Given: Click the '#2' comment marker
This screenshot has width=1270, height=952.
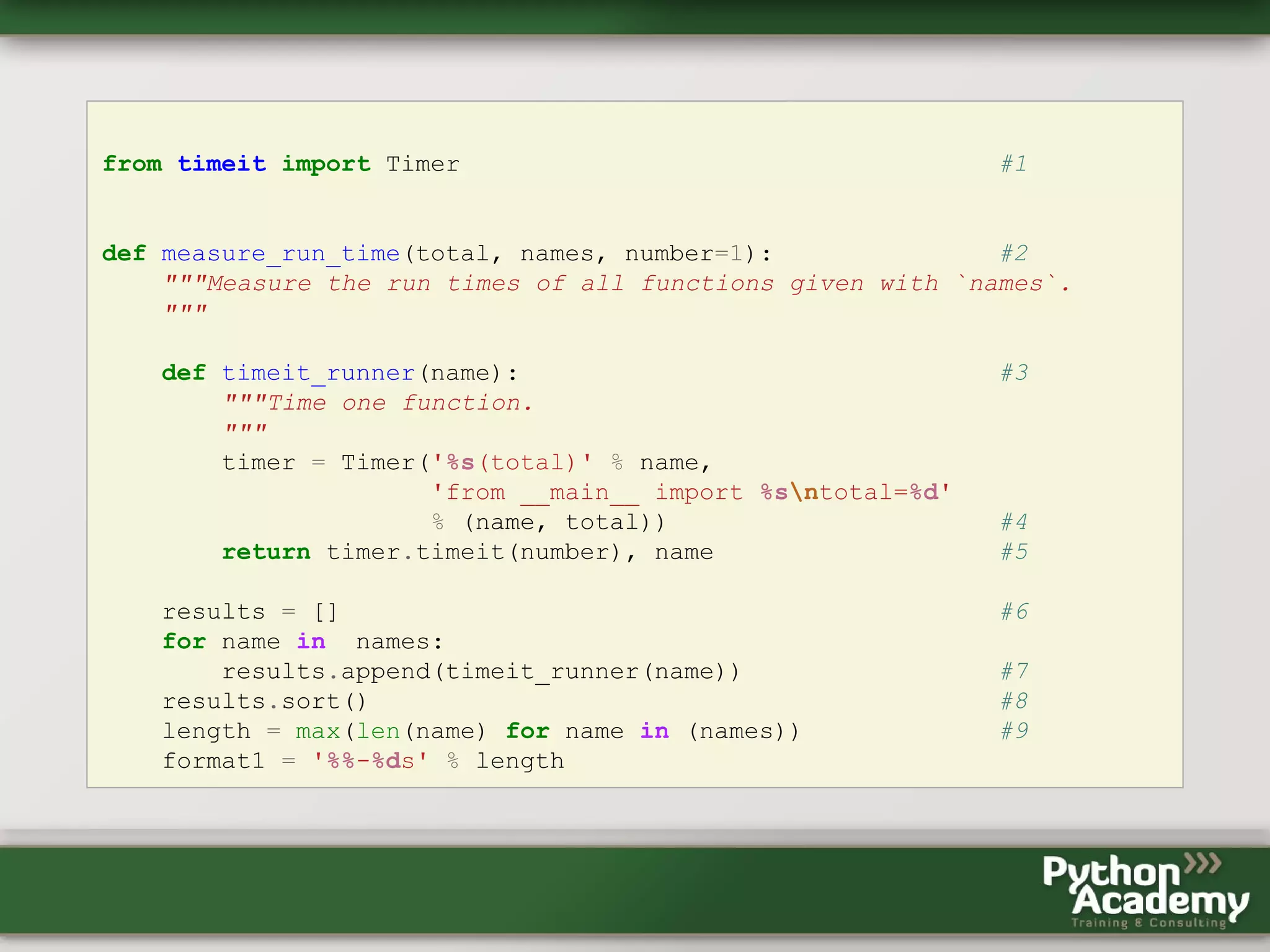Looking at the screenshot, I should [x=1014, y=253].
